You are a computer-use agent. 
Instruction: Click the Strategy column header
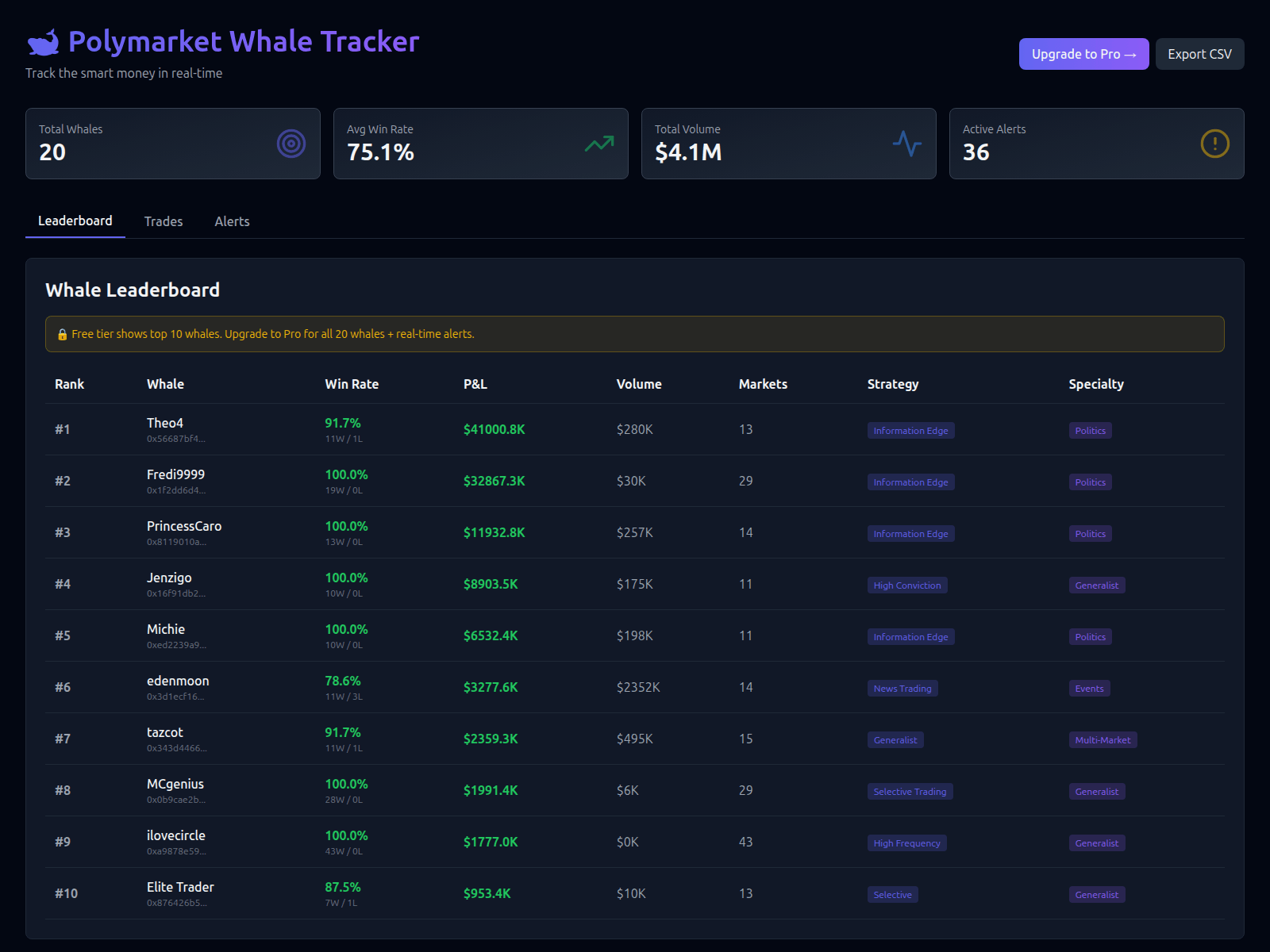(x=893, y=384)
